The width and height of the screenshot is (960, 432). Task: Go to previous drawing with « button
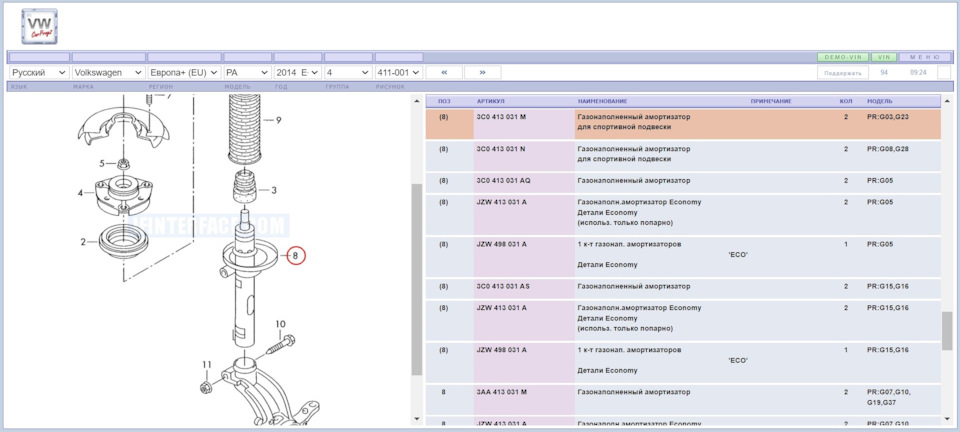[x=444, y=72]
